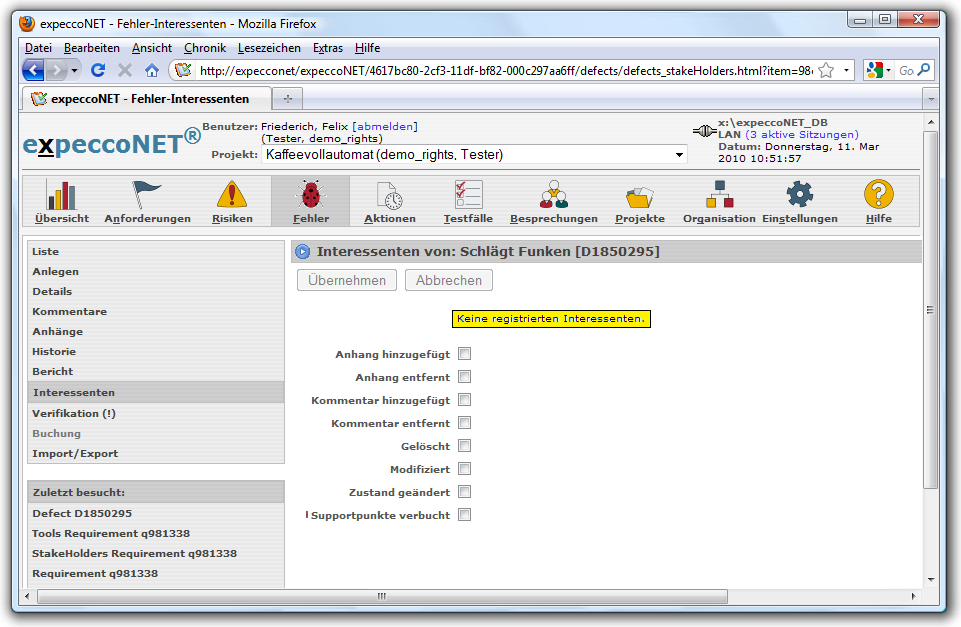
Task: Enable the 'Anhang hinzugefügt' checkbox
Action: coord(464,354)
